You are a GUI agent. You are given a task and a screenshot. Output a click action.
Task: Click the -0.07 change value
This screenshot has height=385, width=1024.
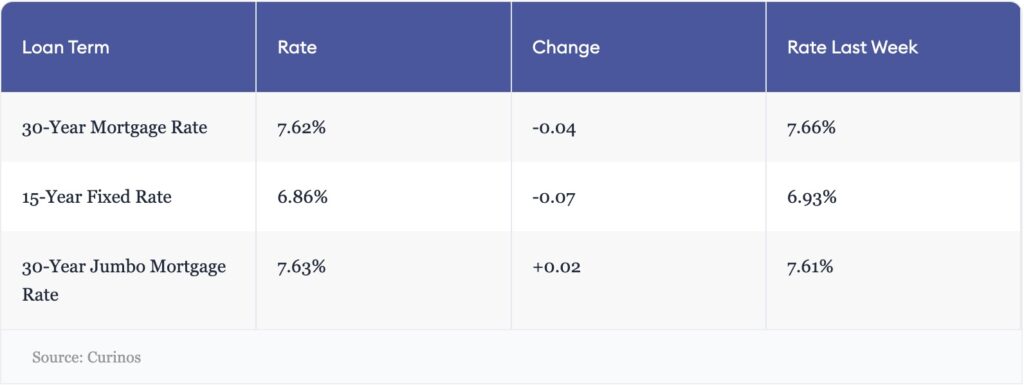tap(554, 198)
